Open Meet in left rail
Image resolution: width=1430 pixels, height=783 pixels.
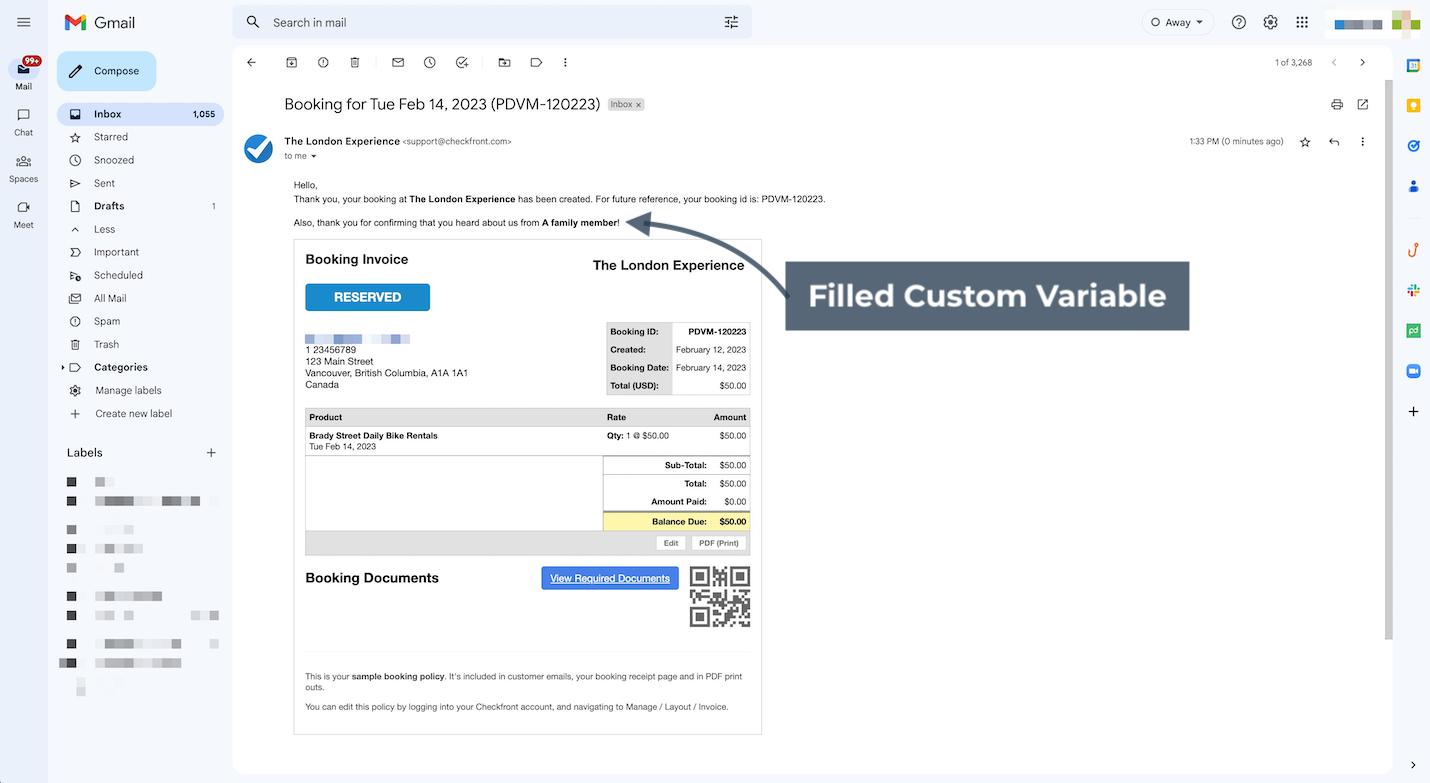tap(23, 214)
